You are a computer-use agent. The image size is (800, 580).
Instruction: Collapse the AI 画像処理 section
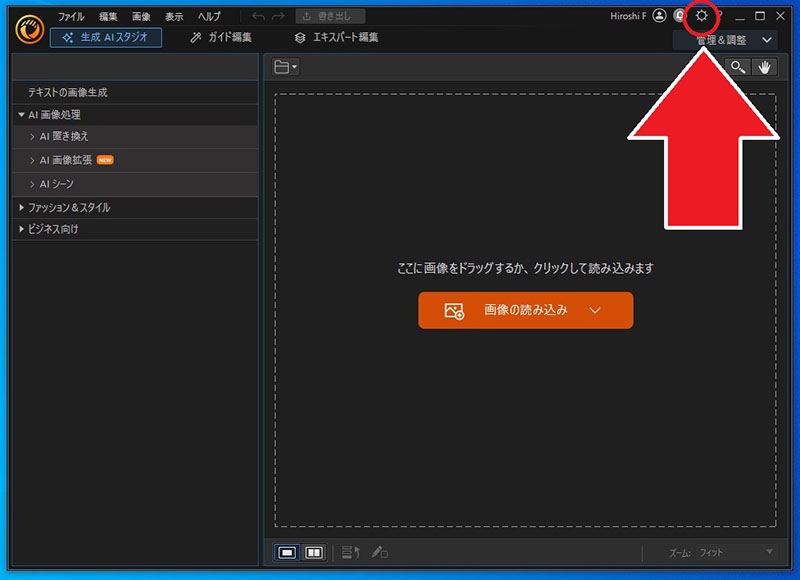point(22,115)
